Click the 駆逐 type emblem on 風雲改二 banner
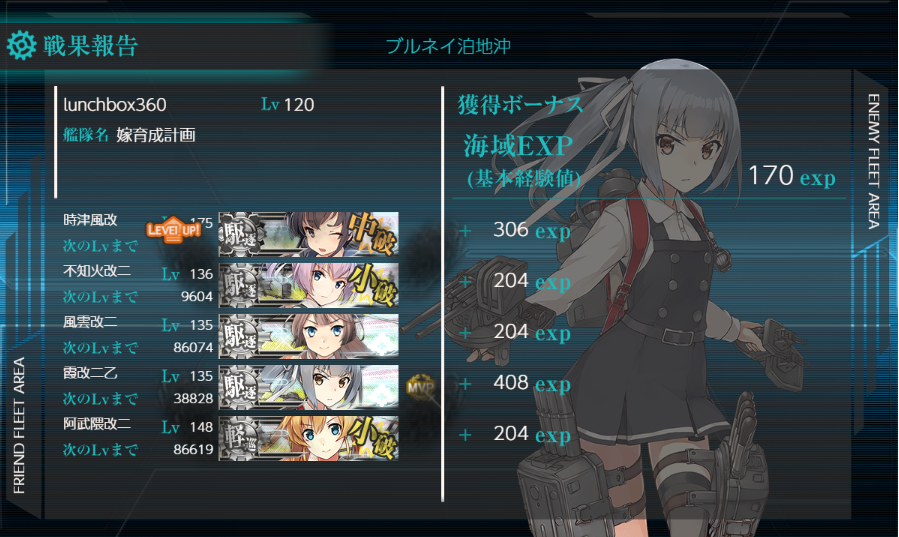Image resolution: width=899 pixels, height=537 pixels. 241,336
